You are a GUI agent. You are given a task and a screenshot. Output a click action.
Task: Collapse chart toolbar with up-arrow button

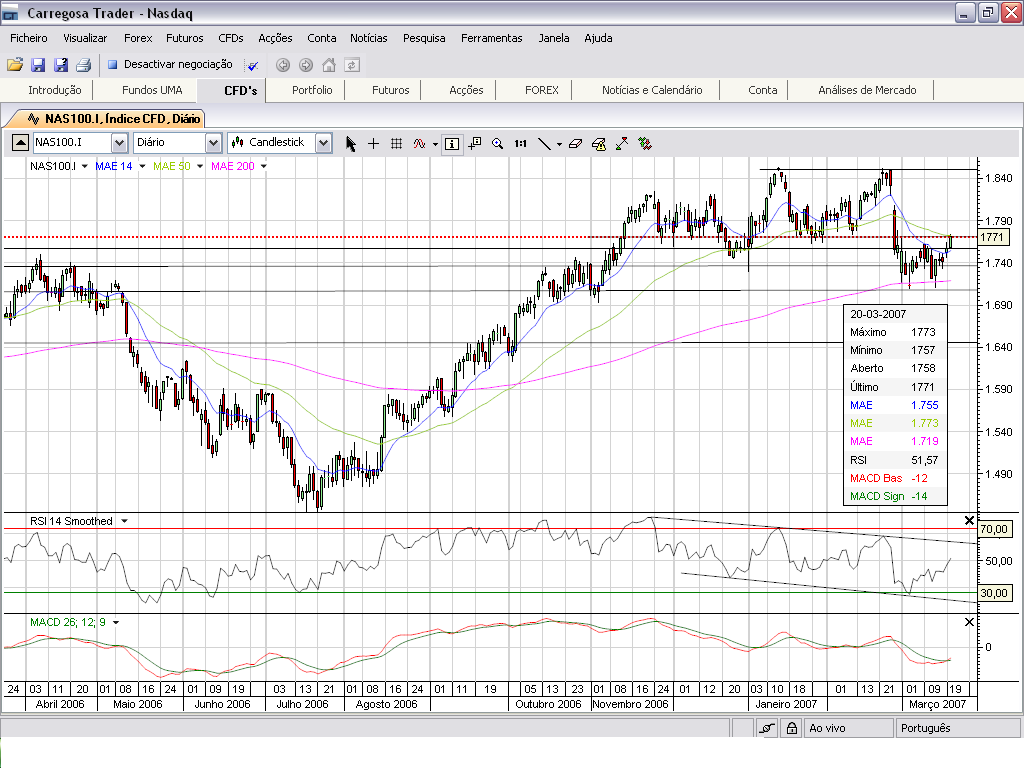pyautogui.click(x=19, y=143)
